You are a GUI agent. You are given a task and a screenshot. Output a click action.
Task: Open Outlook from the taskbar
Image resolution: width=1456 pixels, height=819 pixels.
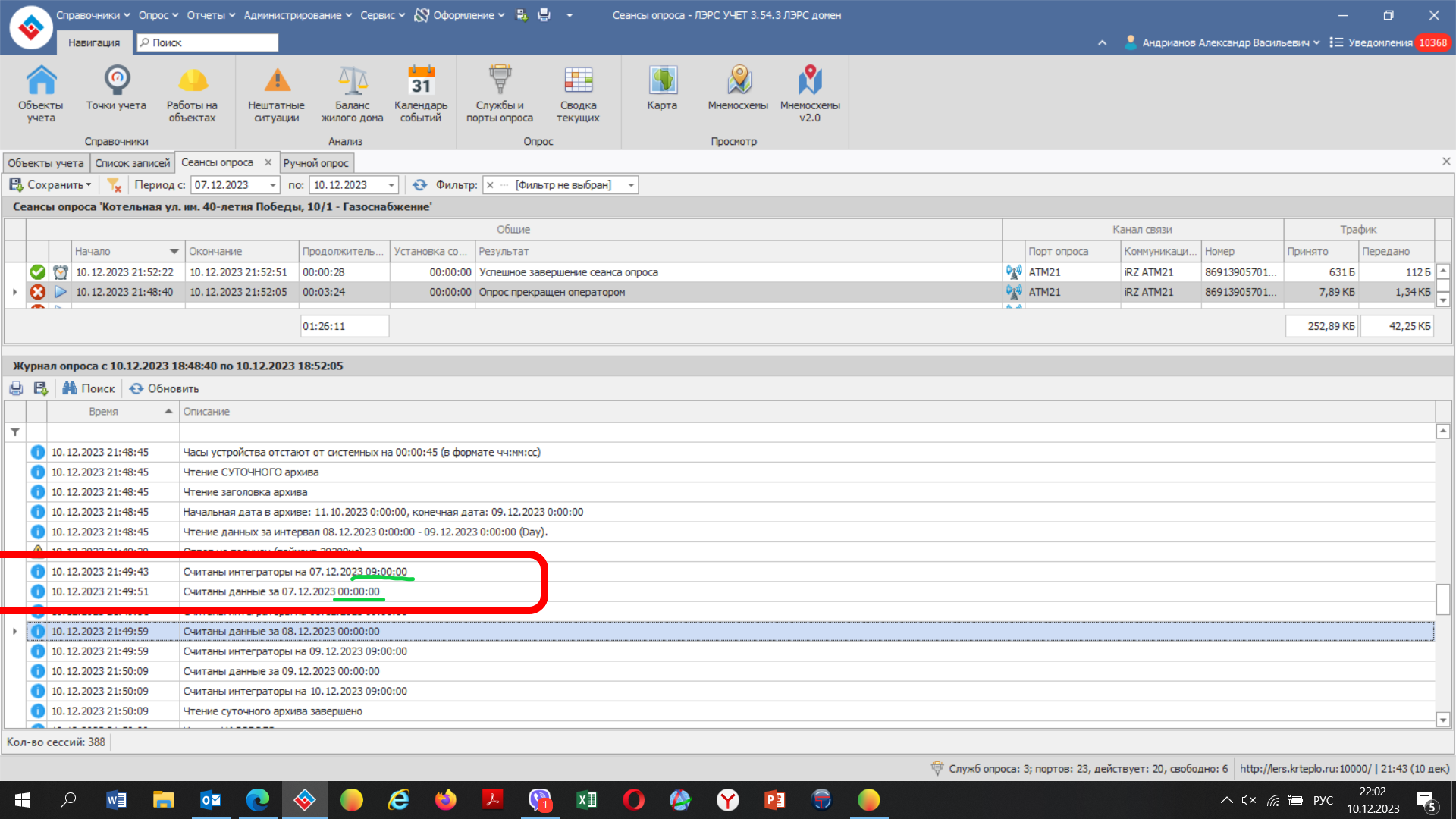[x=211, y=800]
